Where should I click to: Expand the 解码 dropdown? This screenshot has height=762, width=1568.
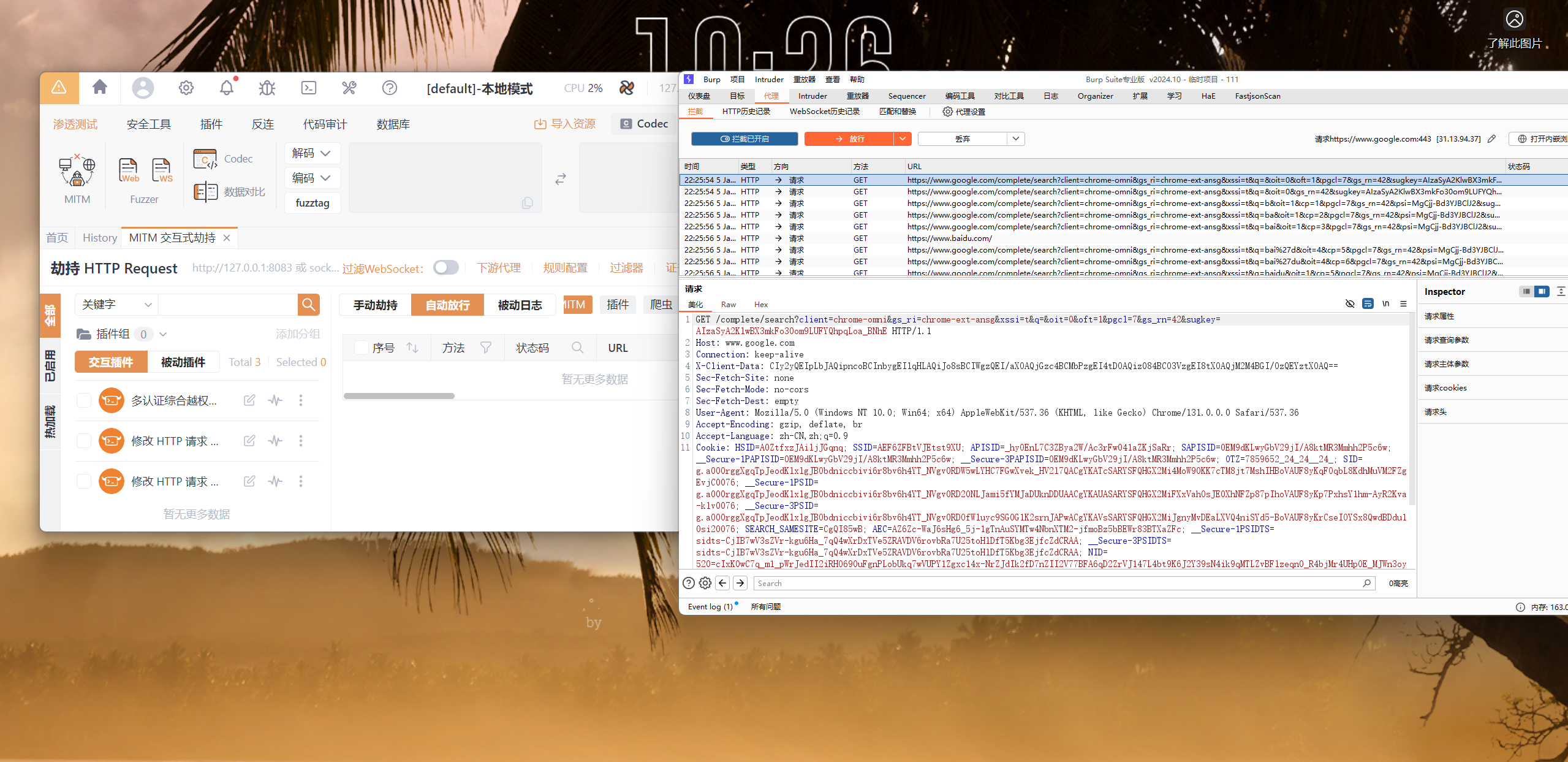coord(311,153)
